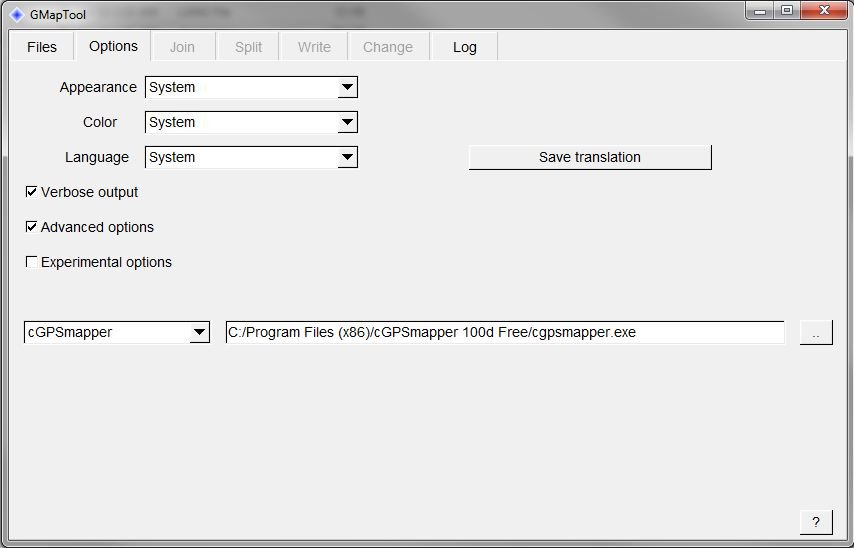This screenshot has width=854, height=548.
Task: Click the question mark help button
Action: (x=815, y=522)
